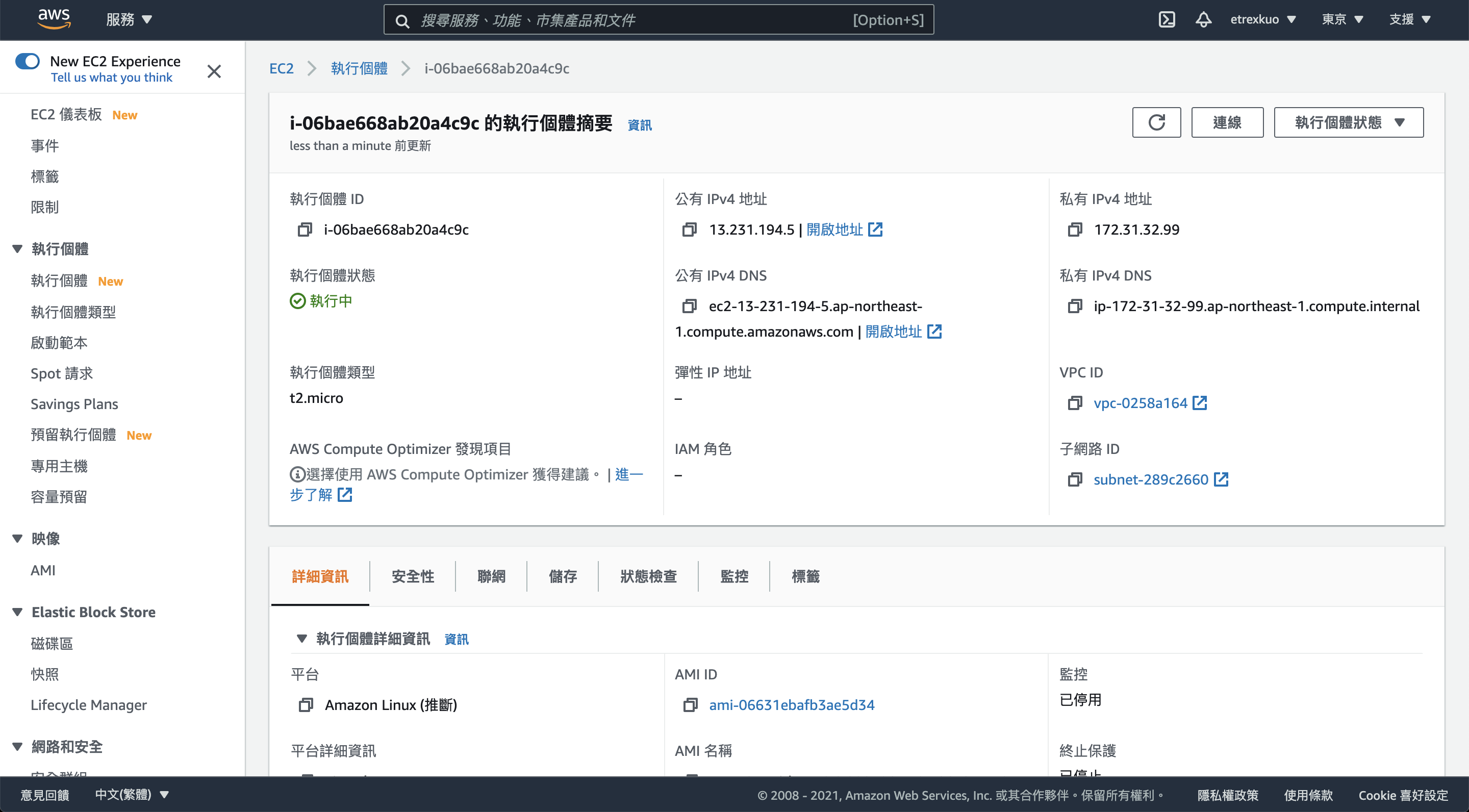Click external link icon next to vpc-0258a164

(x=1199, y=402)
